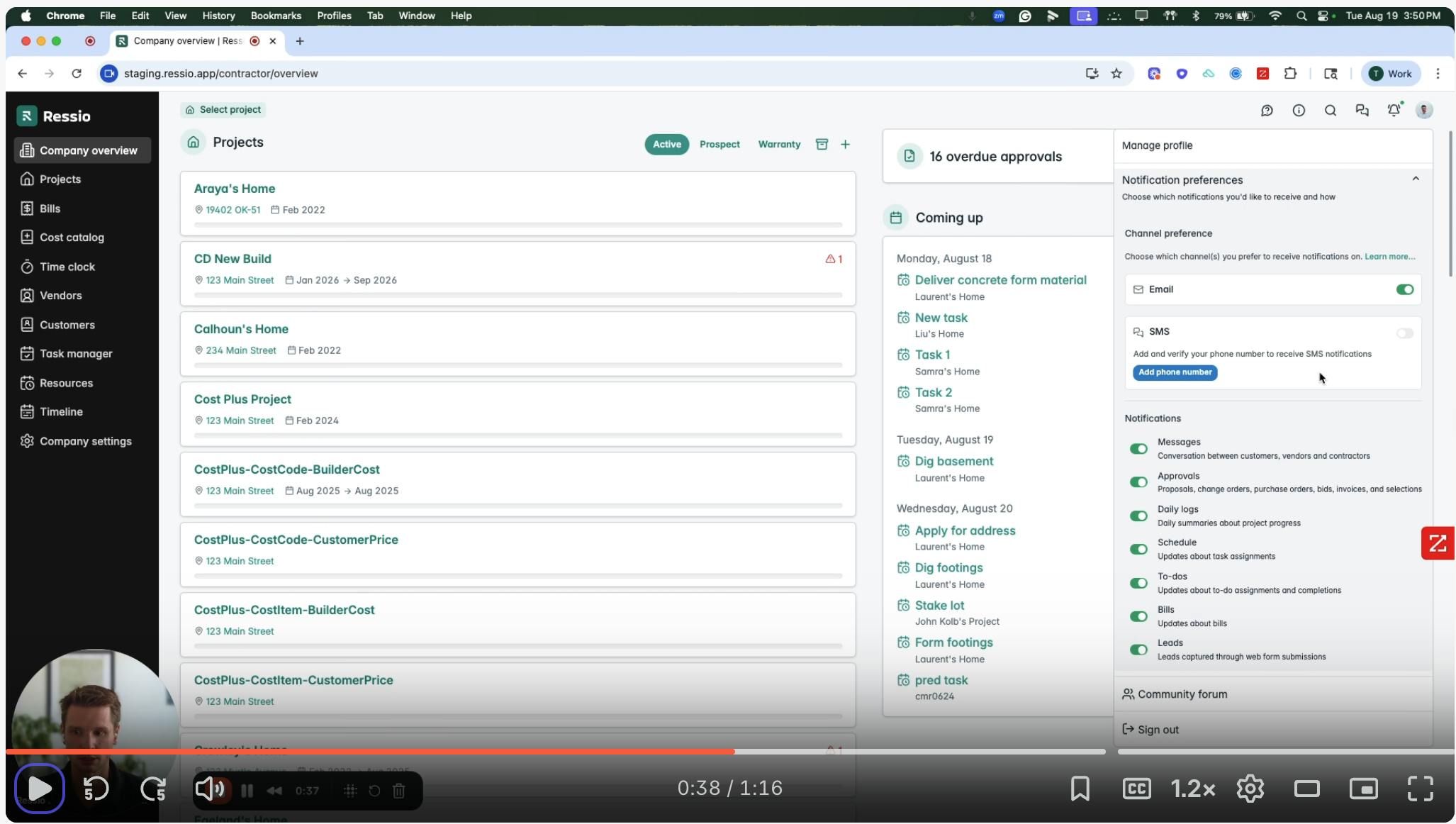The height and width of the screenshot is (824, 1456).
Task: Toggle closed captions in video player
Action: pos(1136,789)
